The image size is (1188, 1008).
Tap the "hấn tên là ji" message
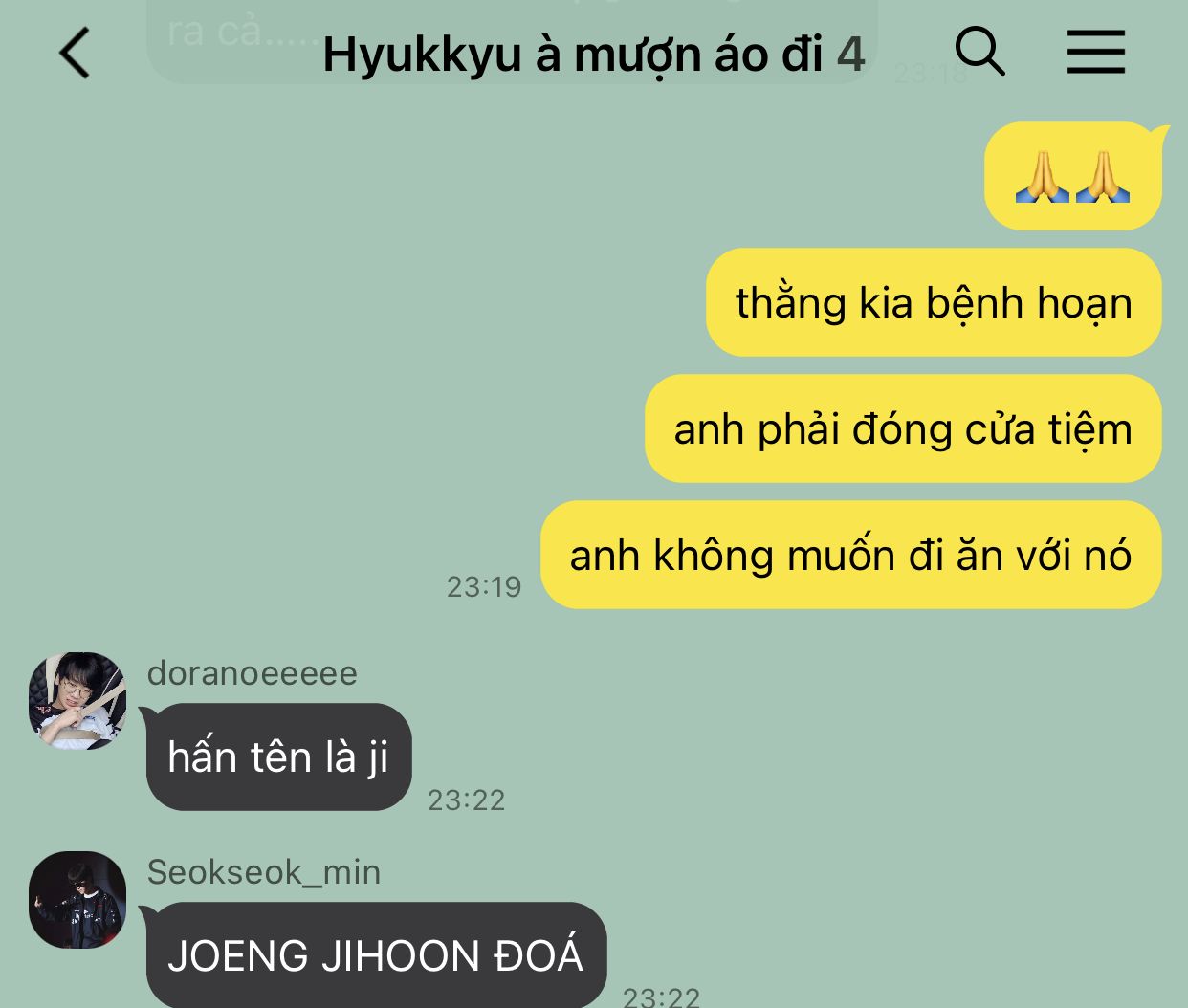pyautogui.click(x=278, y=756)
